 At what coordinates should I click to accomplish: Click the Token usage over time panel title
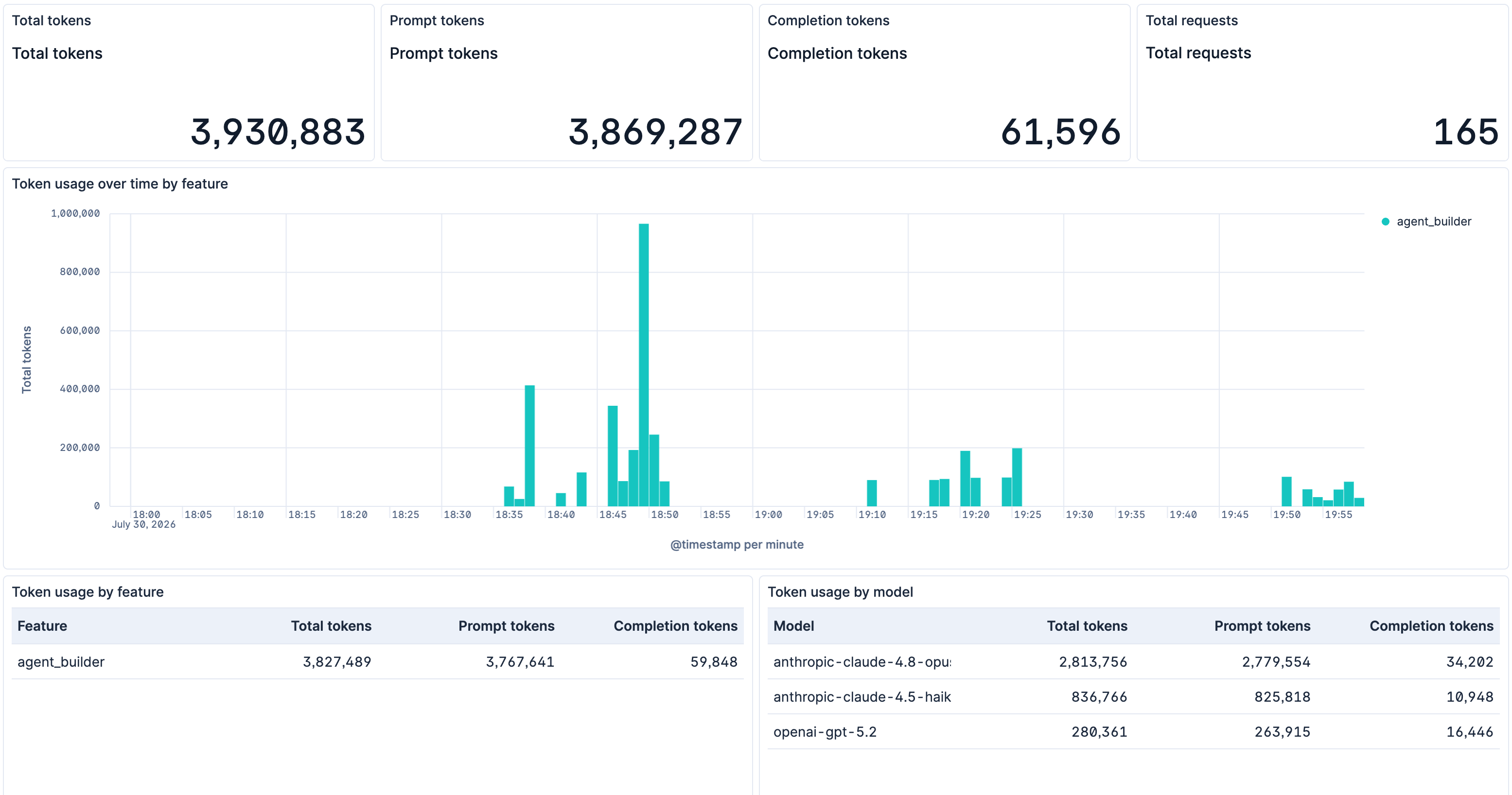[x=120, y=184]
